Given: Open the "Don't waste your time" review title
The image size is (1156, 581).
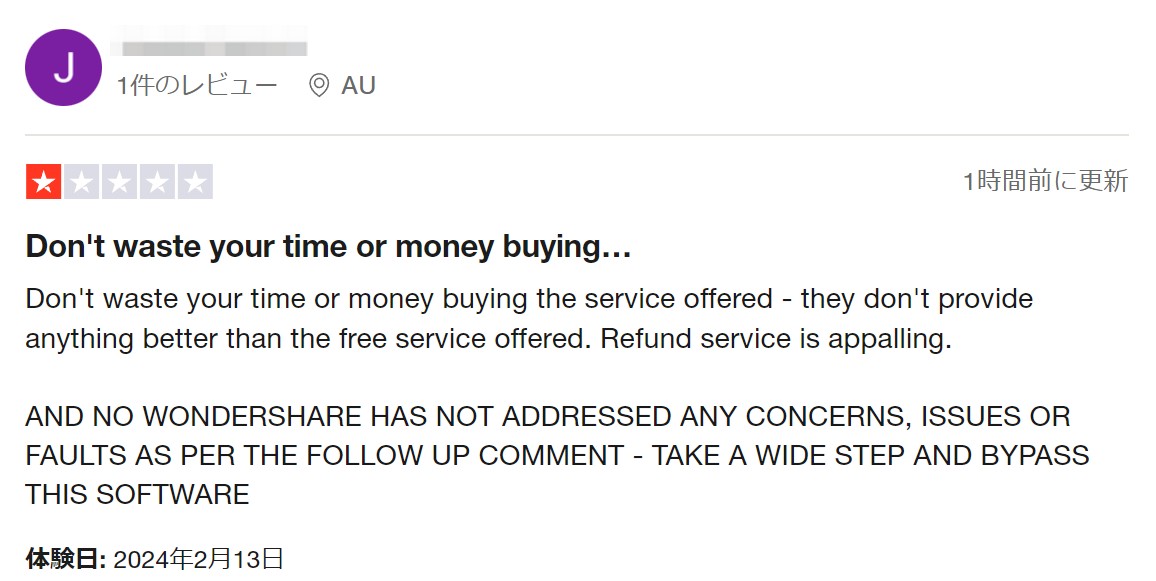Looking at the screenshot, I should (x=329, y=246).
